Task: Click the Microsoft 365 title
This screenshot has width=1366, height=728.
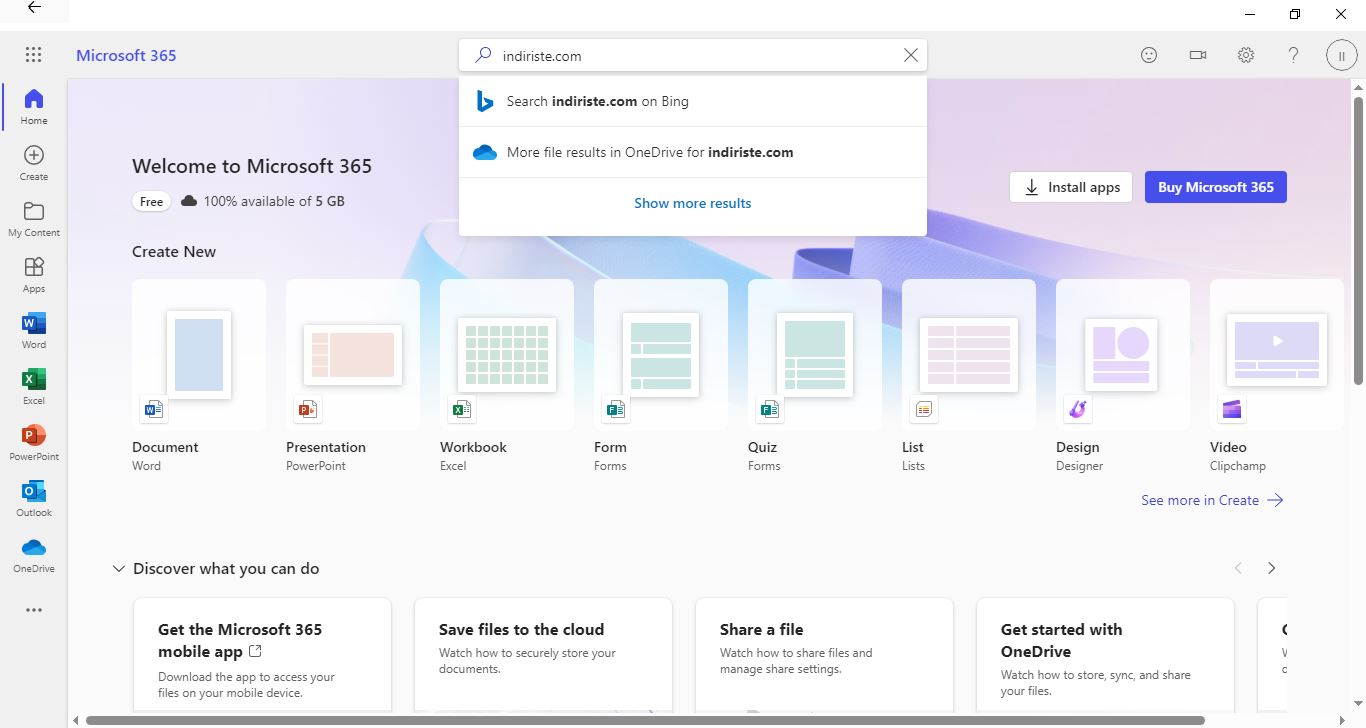Action: [126, 55]
